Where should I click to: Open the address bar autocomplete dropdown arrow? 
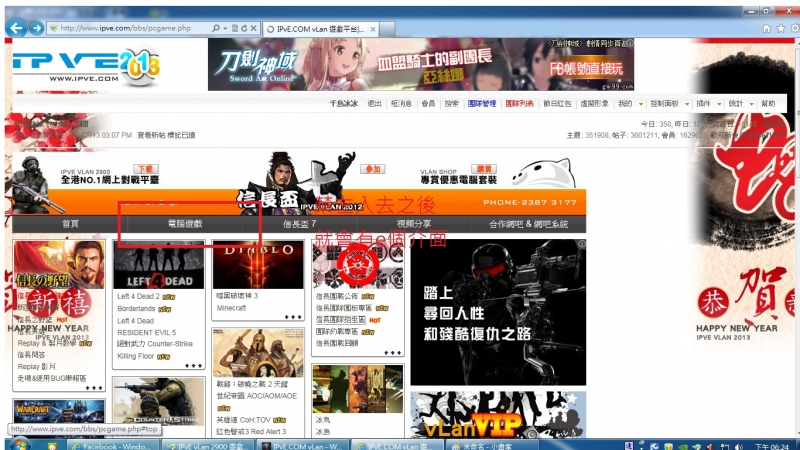tap(225, 29)
